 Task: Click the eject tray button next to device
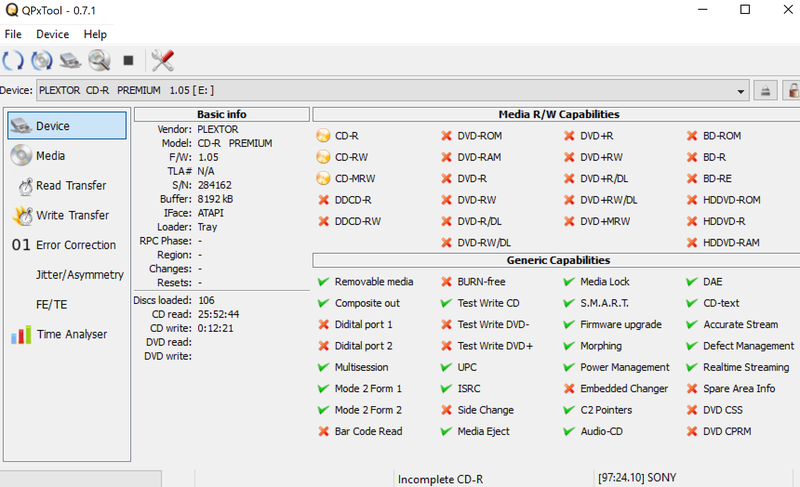tap(765, 91)
